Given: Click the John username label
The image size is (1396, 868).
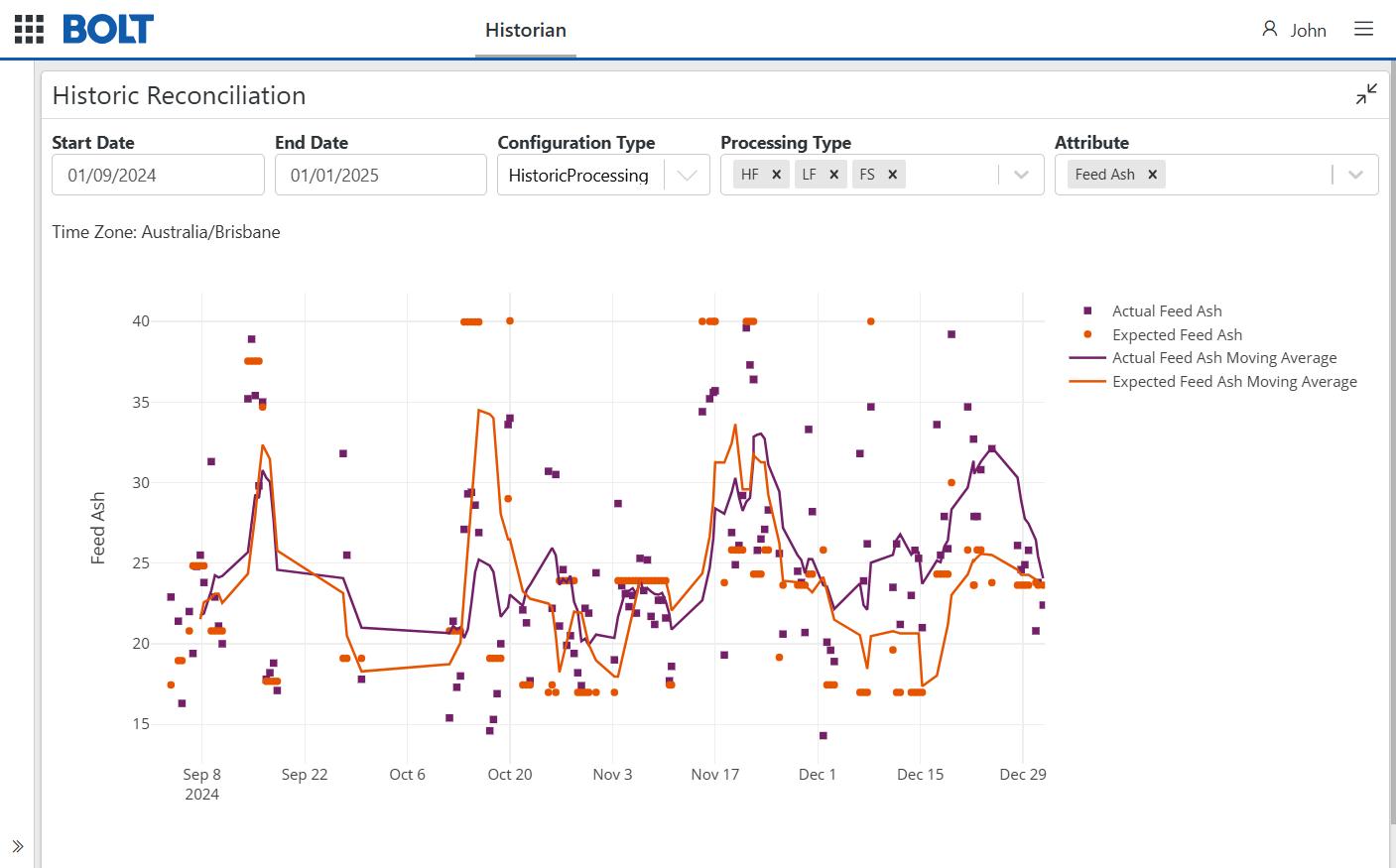Looking at the screenshot, I should (x=1308, y=31).
